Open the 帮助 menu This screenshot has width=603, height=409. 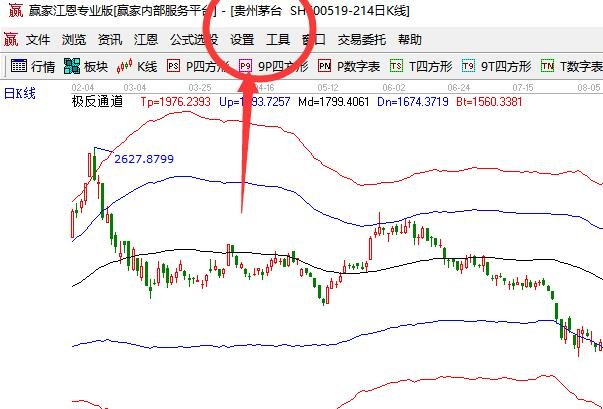[x=410, y=39]
